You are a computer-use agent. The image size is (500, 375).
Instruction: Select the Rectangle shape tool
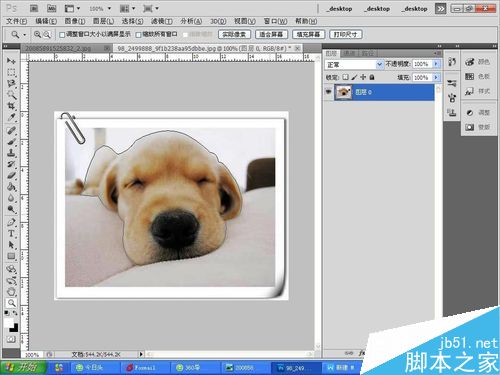click(x=11, y=256)
